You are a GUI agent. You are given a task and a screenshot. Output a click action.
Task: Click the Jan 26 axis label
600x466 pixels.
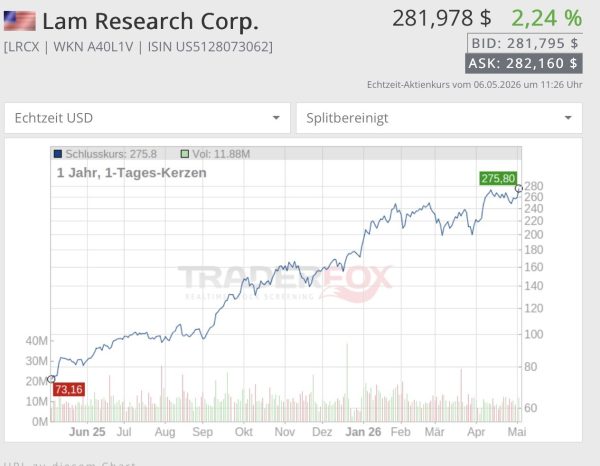pos(363,432)
